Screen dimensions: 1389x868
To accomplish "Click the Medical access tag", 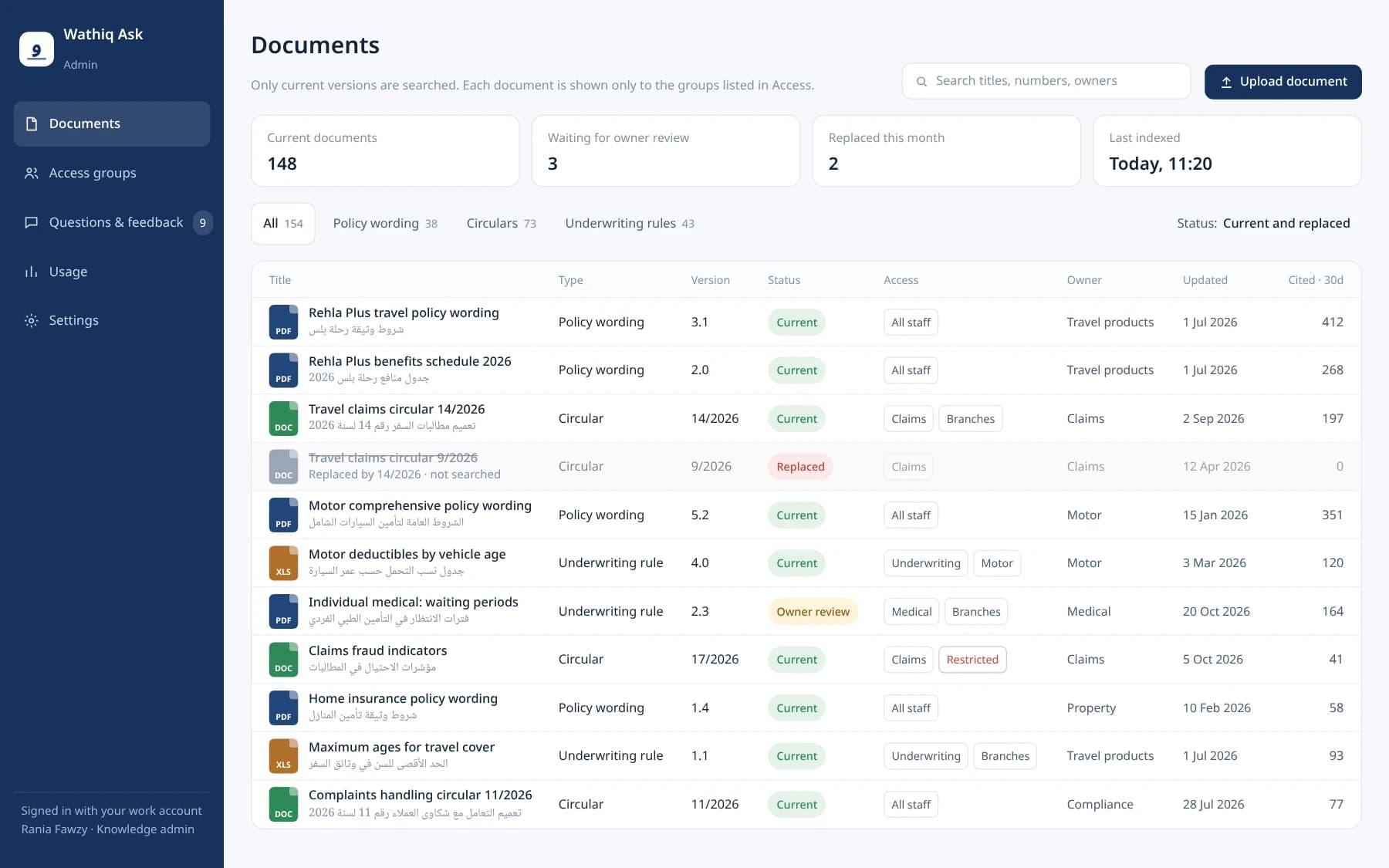I will pos(911,612).
